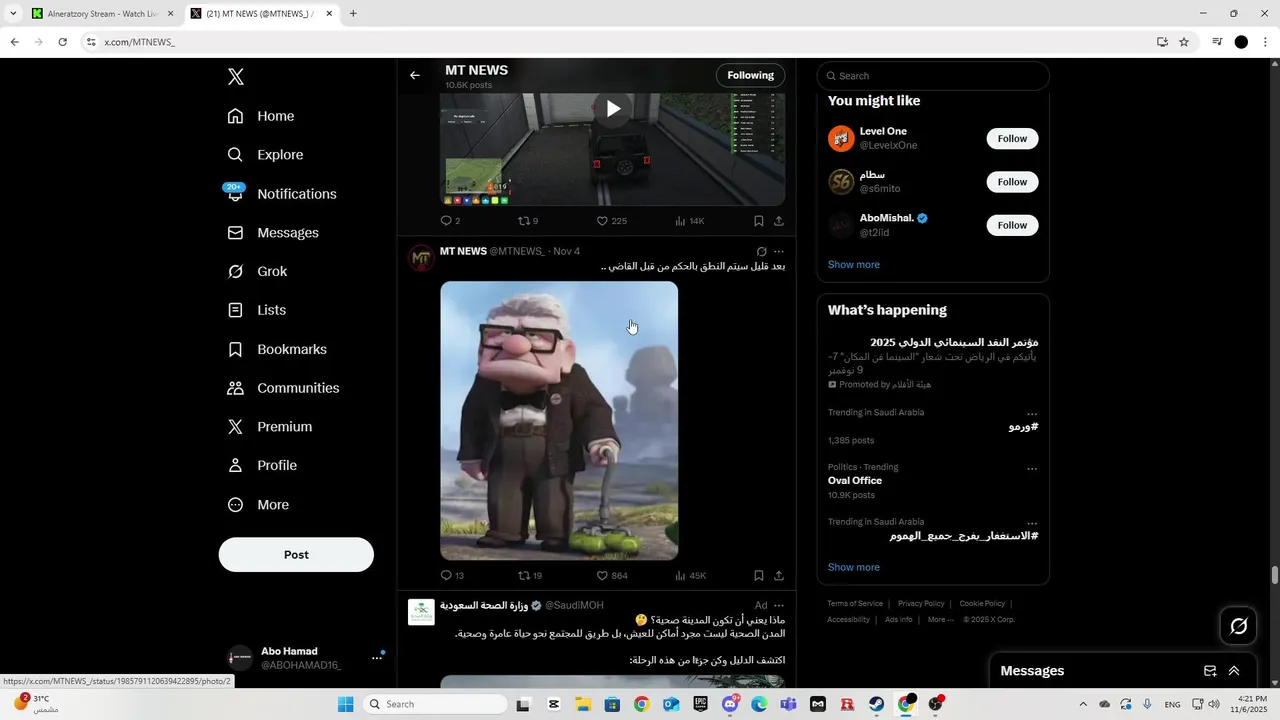Image resolution: width=1280 pixels, height=720 pixels.
Task: Open Grok from sidebar
Action: coord(257,272)
